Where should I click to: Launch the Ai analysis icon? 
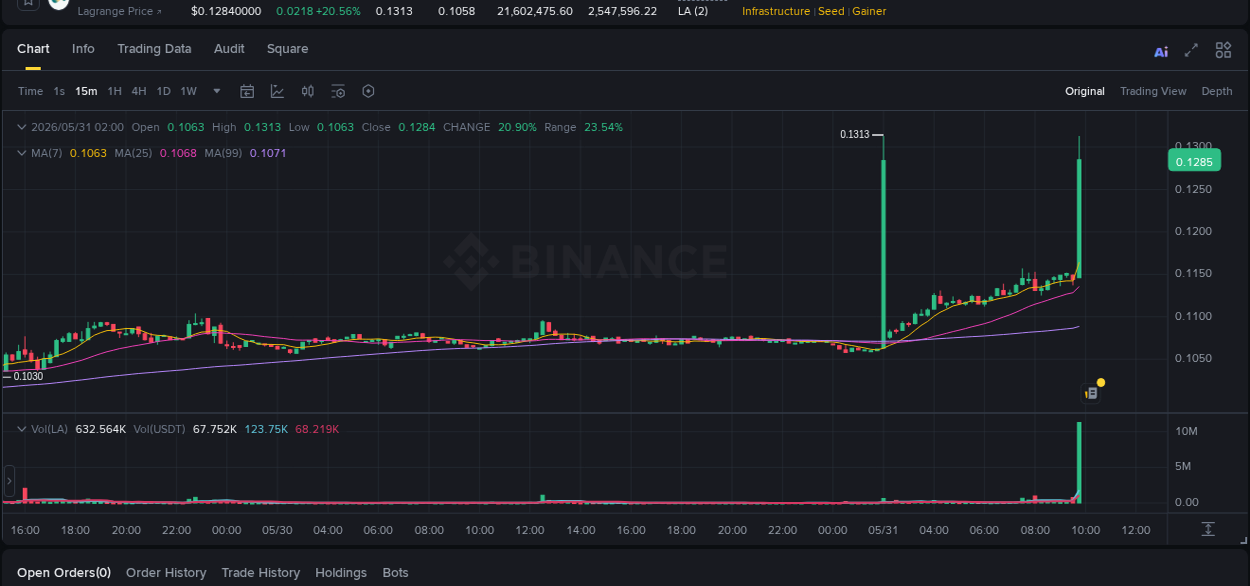pyautogui.click(x=1161, y=51)
